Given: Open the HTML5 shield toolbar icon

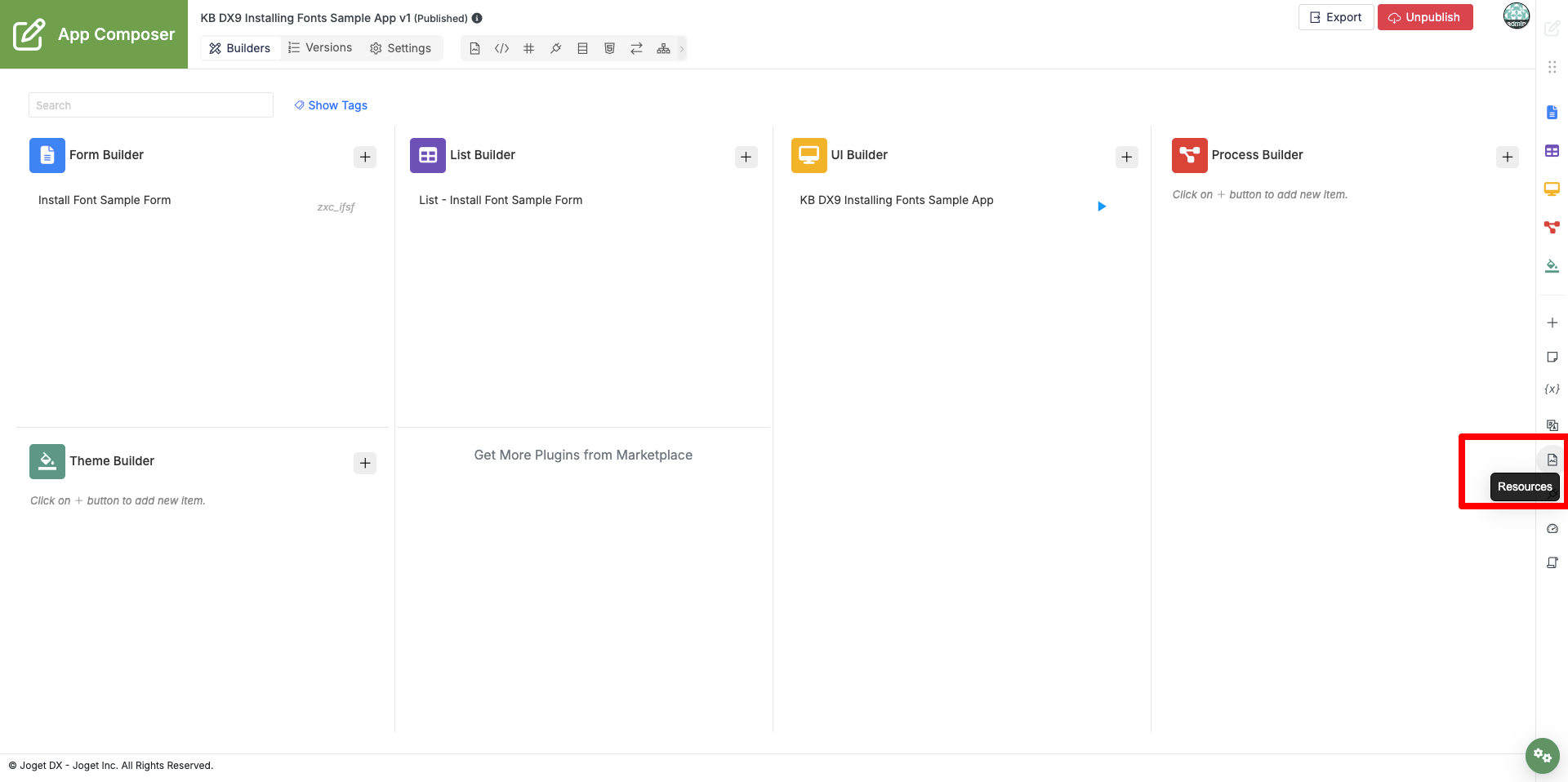Looking at the screenshot, I should (609, 48).
